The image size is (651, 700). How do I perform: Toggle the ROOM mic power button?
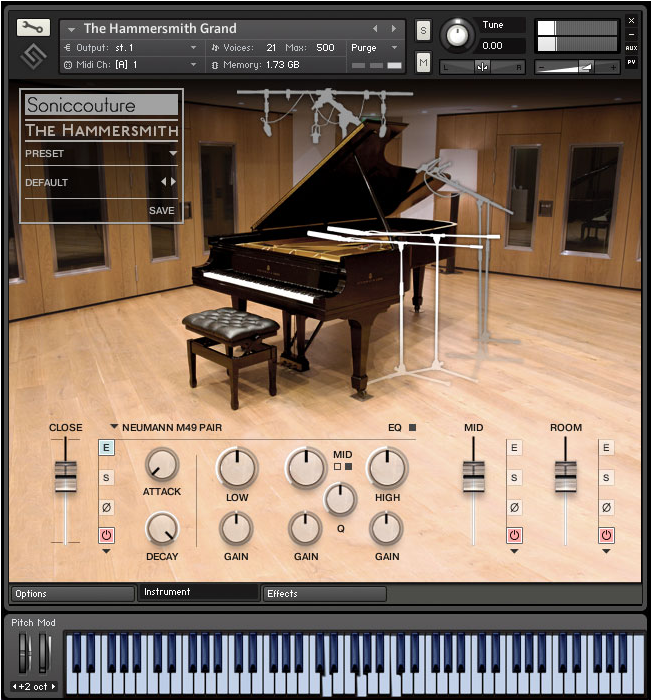point(606,535)
